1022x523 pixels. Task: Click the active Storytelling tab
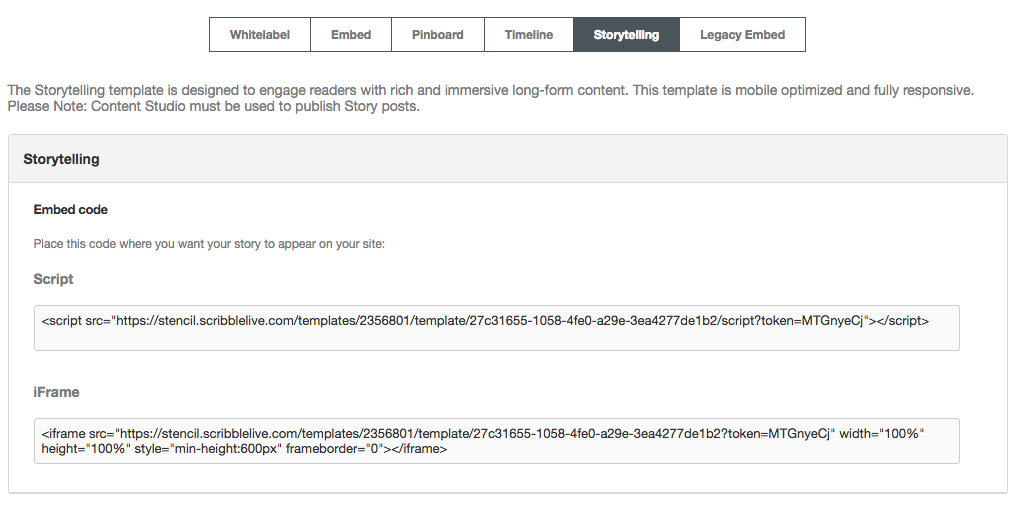point(626,35)
